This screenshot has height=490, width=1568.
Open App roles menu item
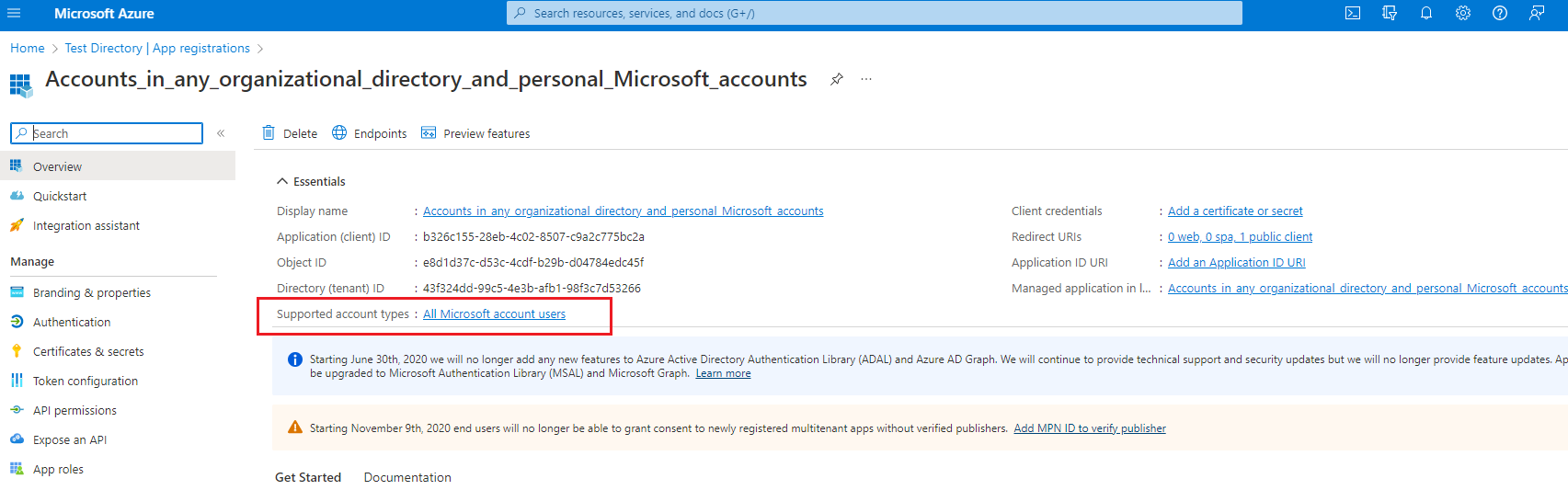pos(118,469)
